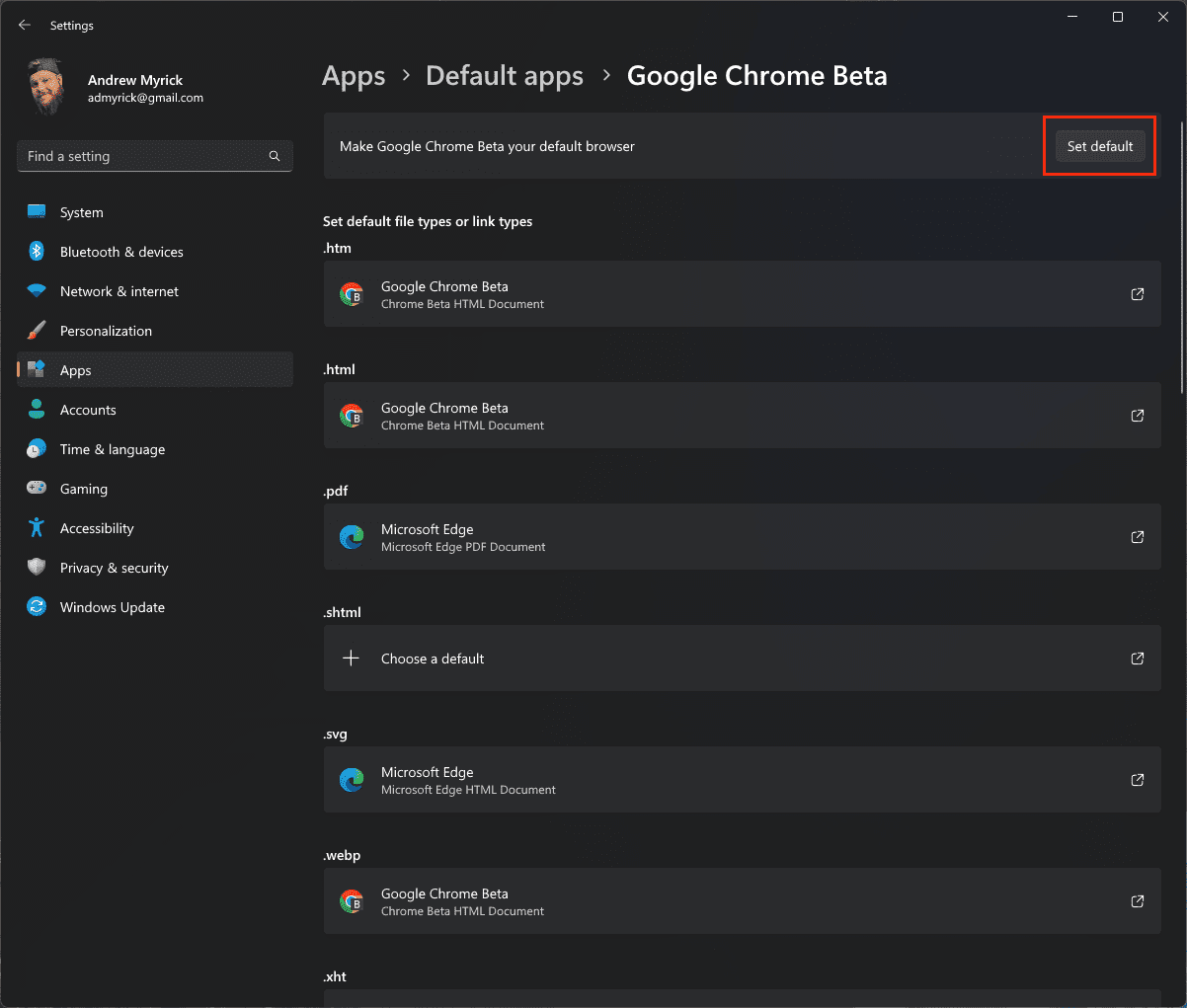Click the Network wifi icon in sidebar
1187x1008 pixels.
coord(37,291)
